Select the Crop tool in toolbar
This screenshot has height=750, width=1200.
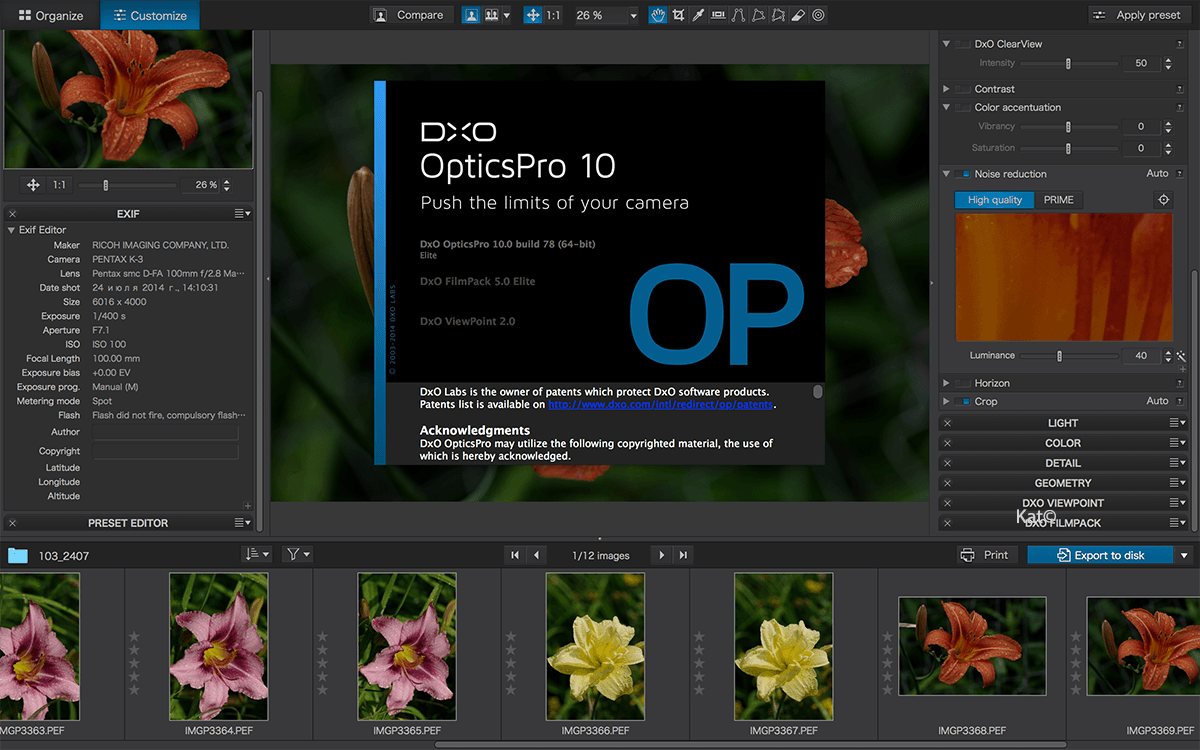tap(679, 15)
